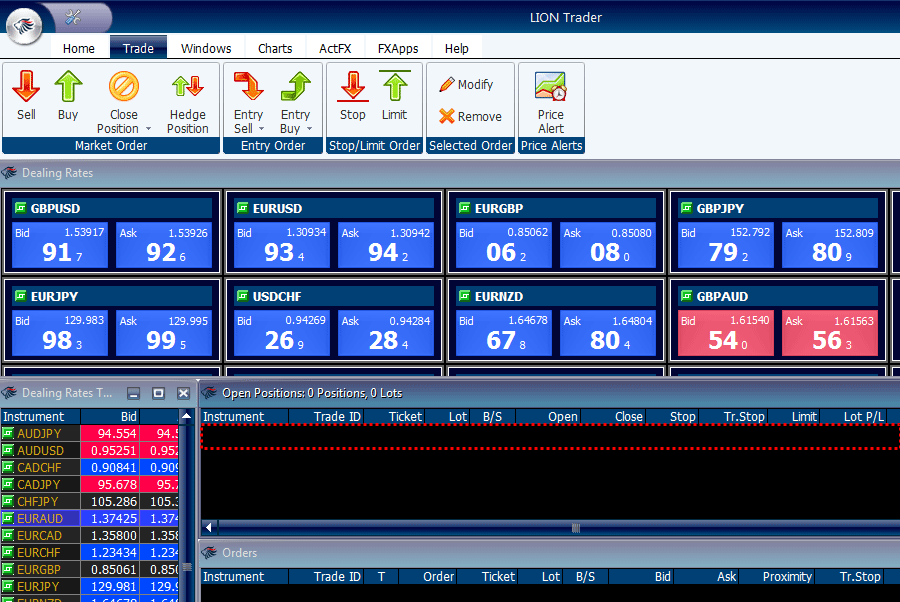Viewport: 900px width, 602px height.
Task: Click the GBPUSD Ask price tile
Action: [164, 245]
